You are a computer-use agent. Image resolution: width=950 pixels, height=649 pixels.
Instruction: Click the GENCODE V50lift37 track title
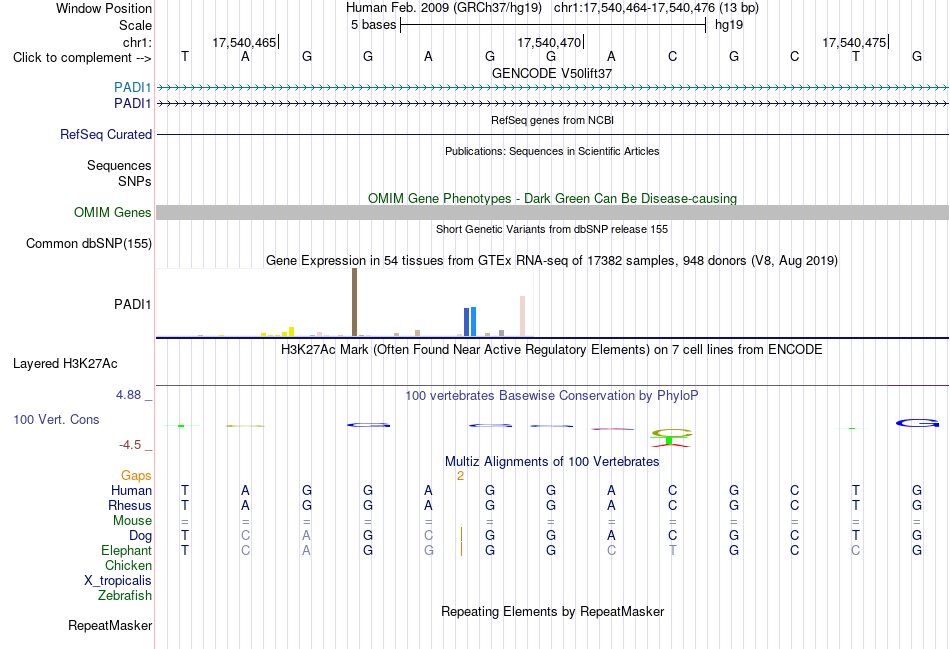point(552,73)
